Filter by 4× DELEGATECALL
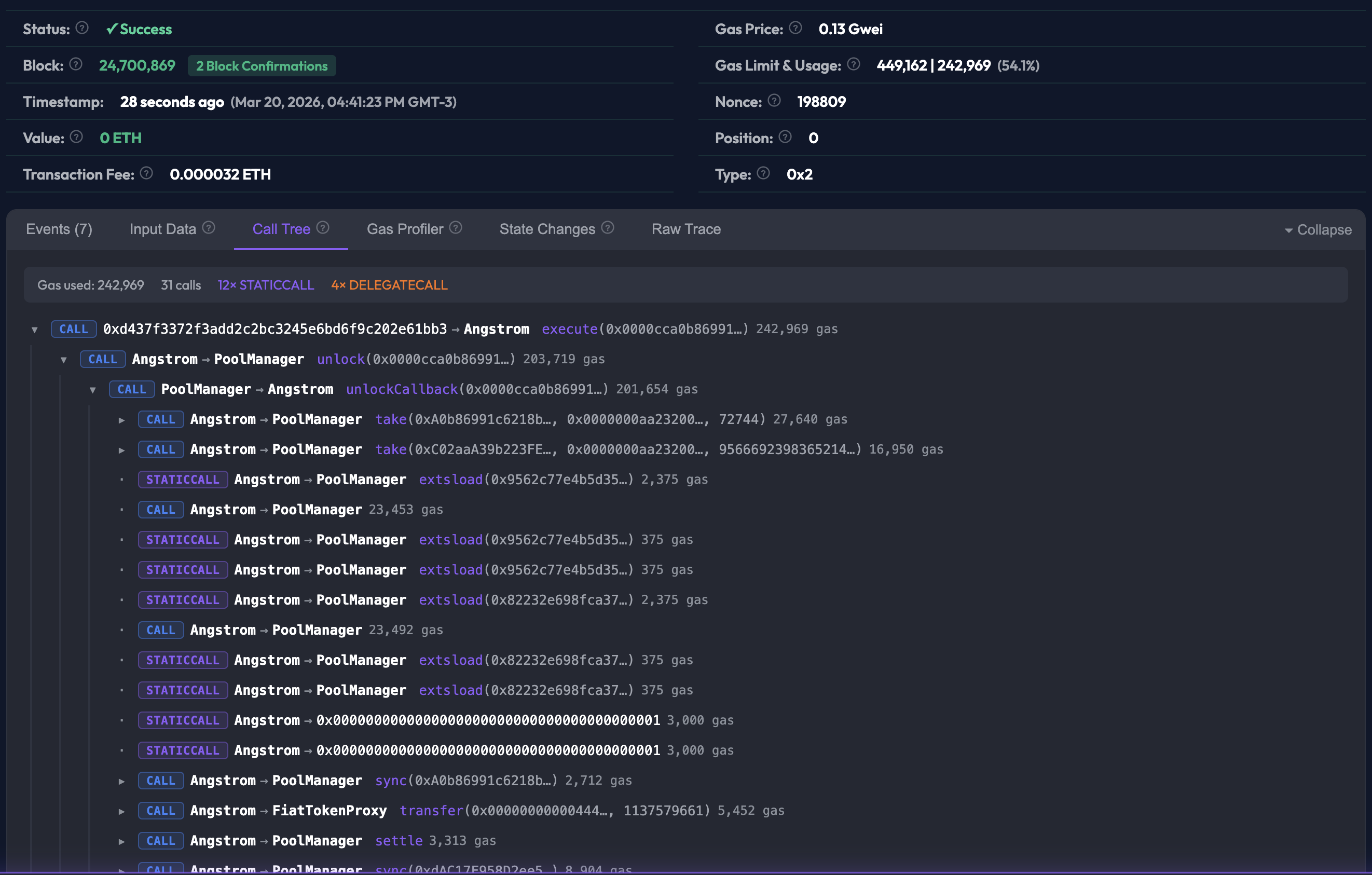Image resolution: width=1372 pixels, height=875 pixels. [x=390, y=285]
